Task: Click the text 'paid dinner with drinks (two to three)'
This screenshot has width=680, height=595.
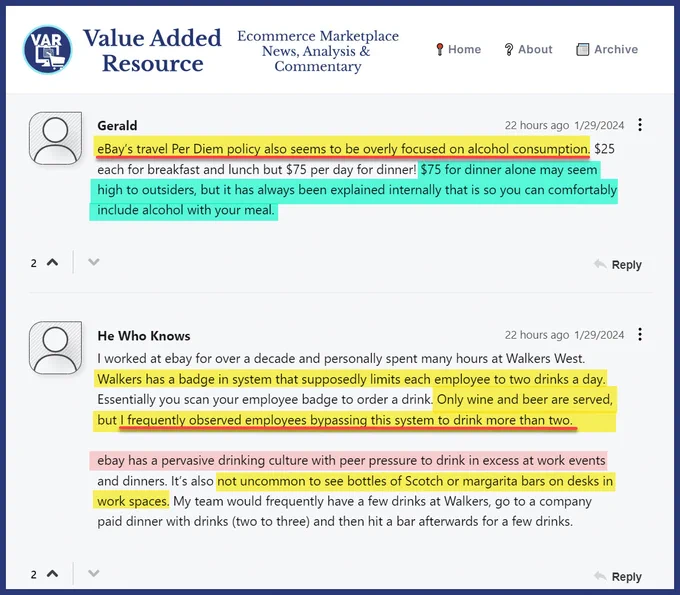Action: tap(203, 521)
